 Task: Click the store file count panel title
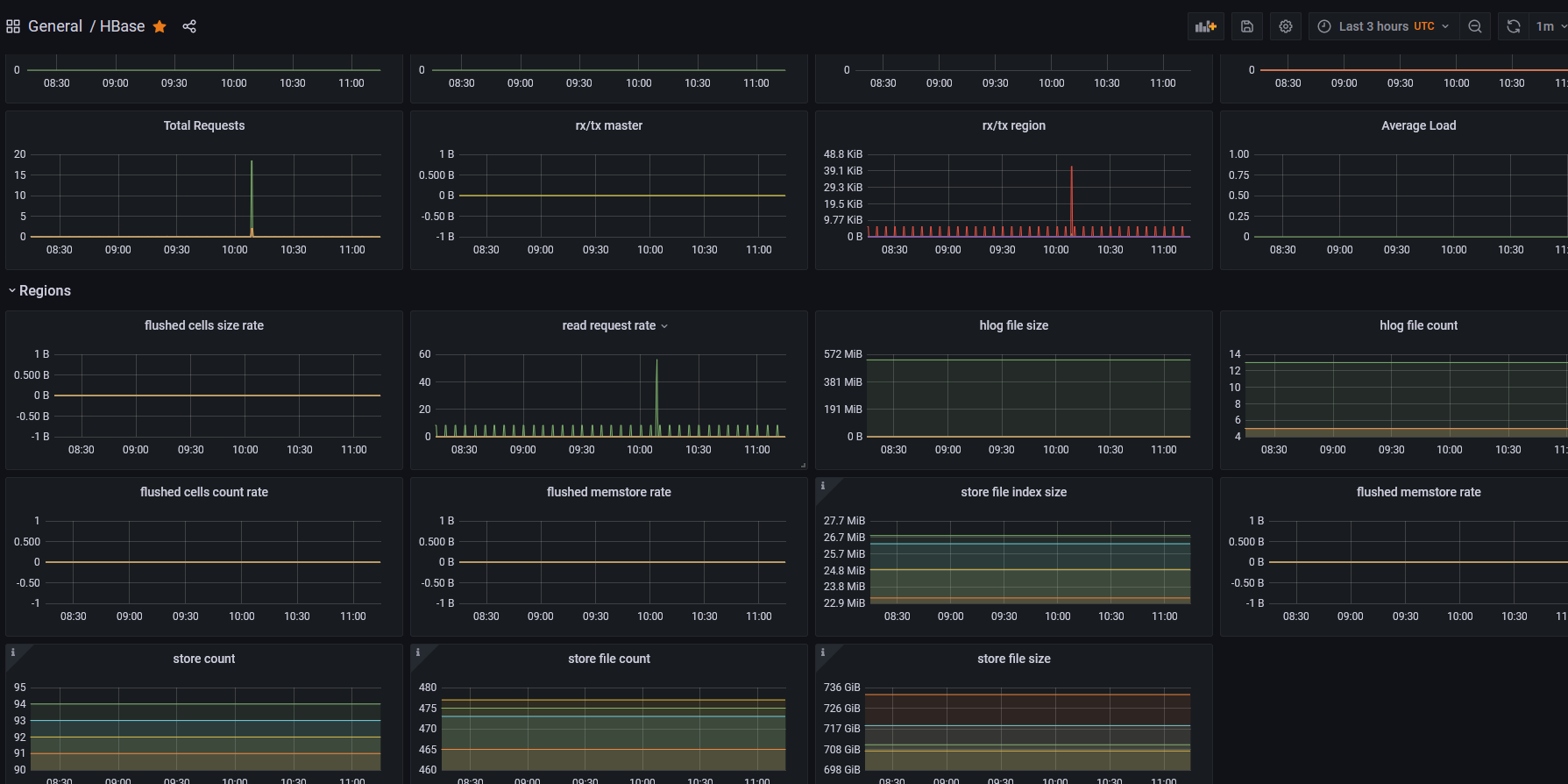[x=609, y=659]
